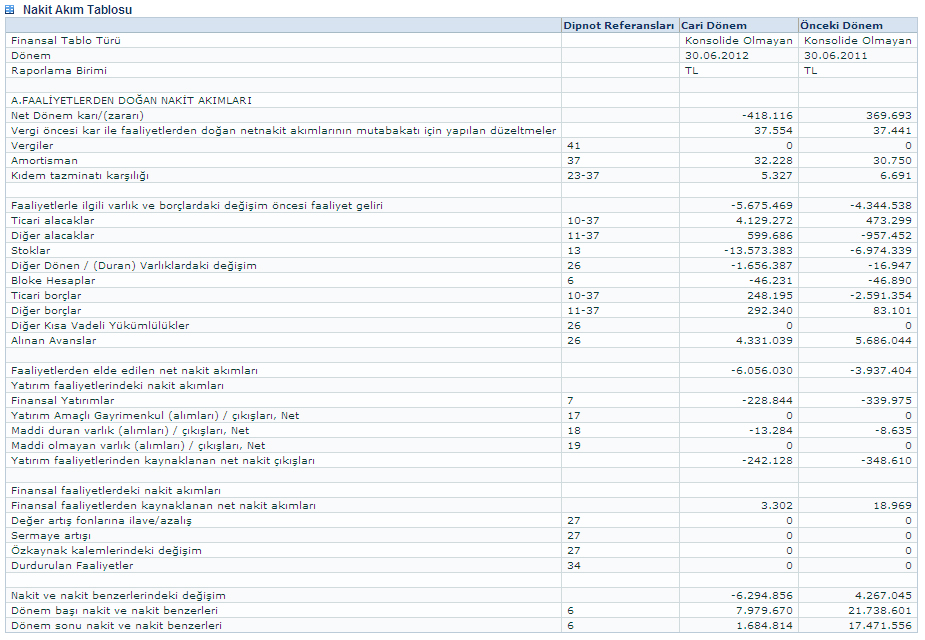Click the Durdurulan Faaliyetler row label
The height and width of the screenshot is (640, 925).
click(x=72, y=565)
